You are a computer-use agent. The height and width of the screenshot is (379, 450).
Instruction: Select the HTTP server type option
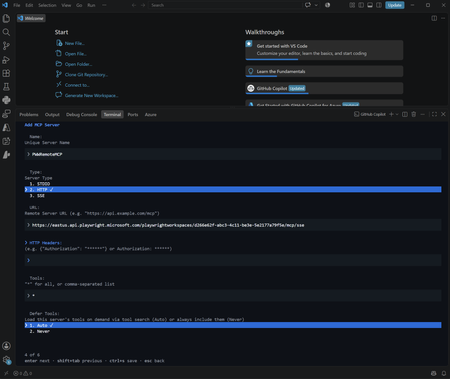pos(233,190)
